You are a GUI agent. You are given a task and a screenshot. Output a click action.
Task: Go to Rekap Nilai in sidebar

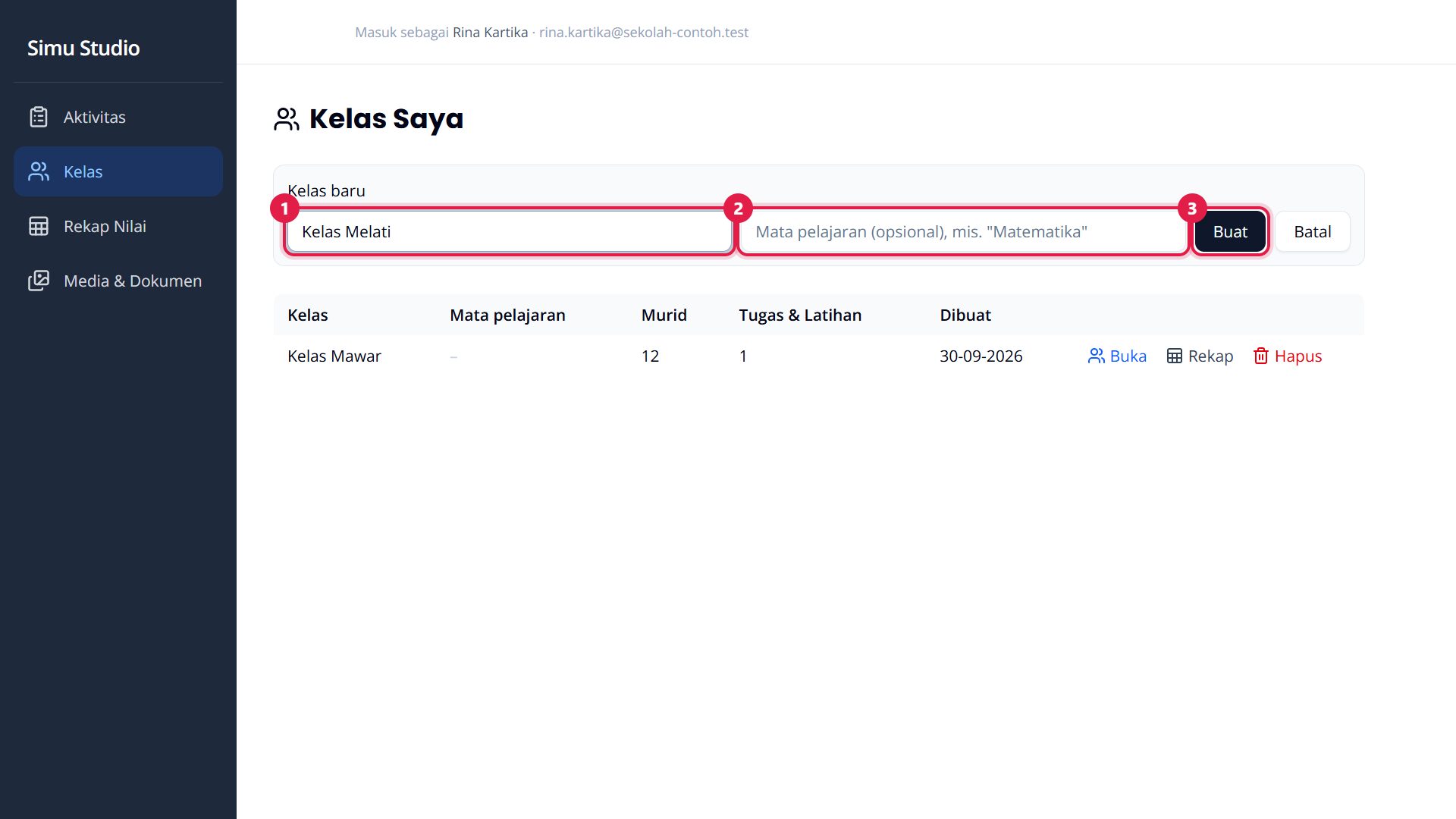click(x=118, y=226)
